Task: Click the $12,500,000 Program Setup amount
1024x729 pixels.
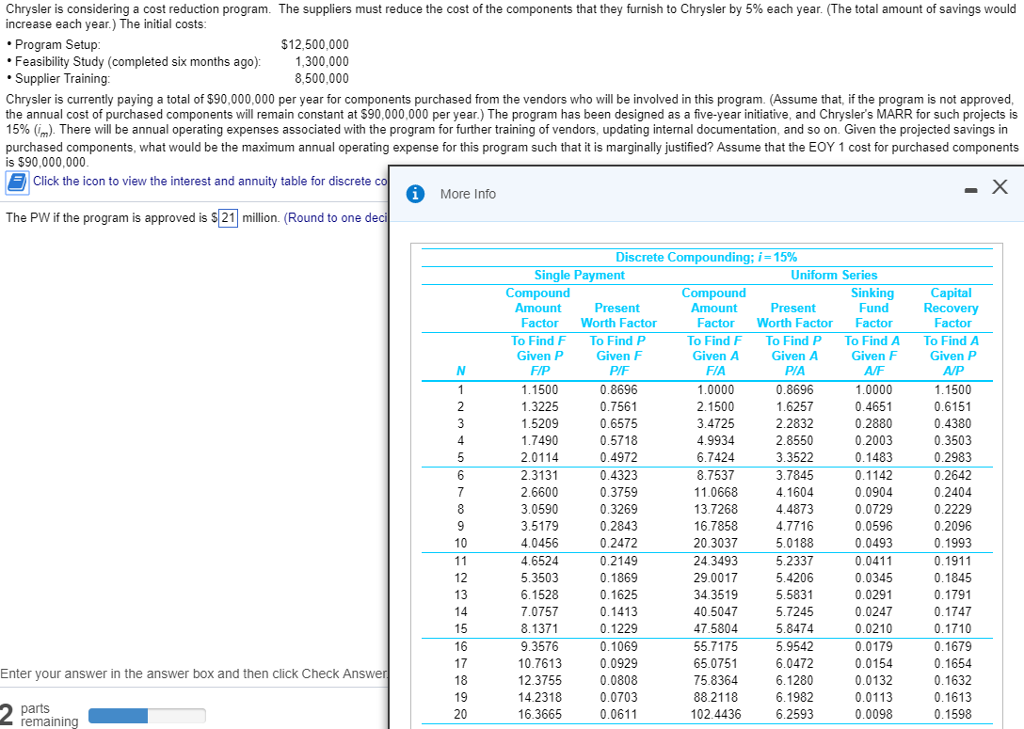Action: 315,44
